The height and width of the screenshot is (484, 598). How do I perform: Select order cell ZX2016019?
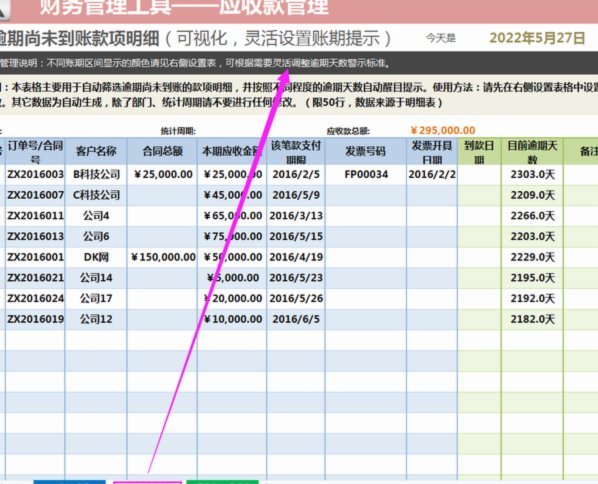pos(35,319)
